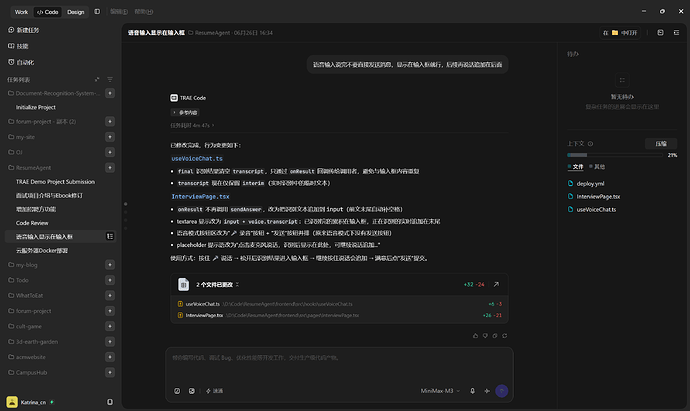This screenshot has height=411, width=690.
Task: Add task to my-blog project
Action: pyautogui.click(x=110, y=264)
